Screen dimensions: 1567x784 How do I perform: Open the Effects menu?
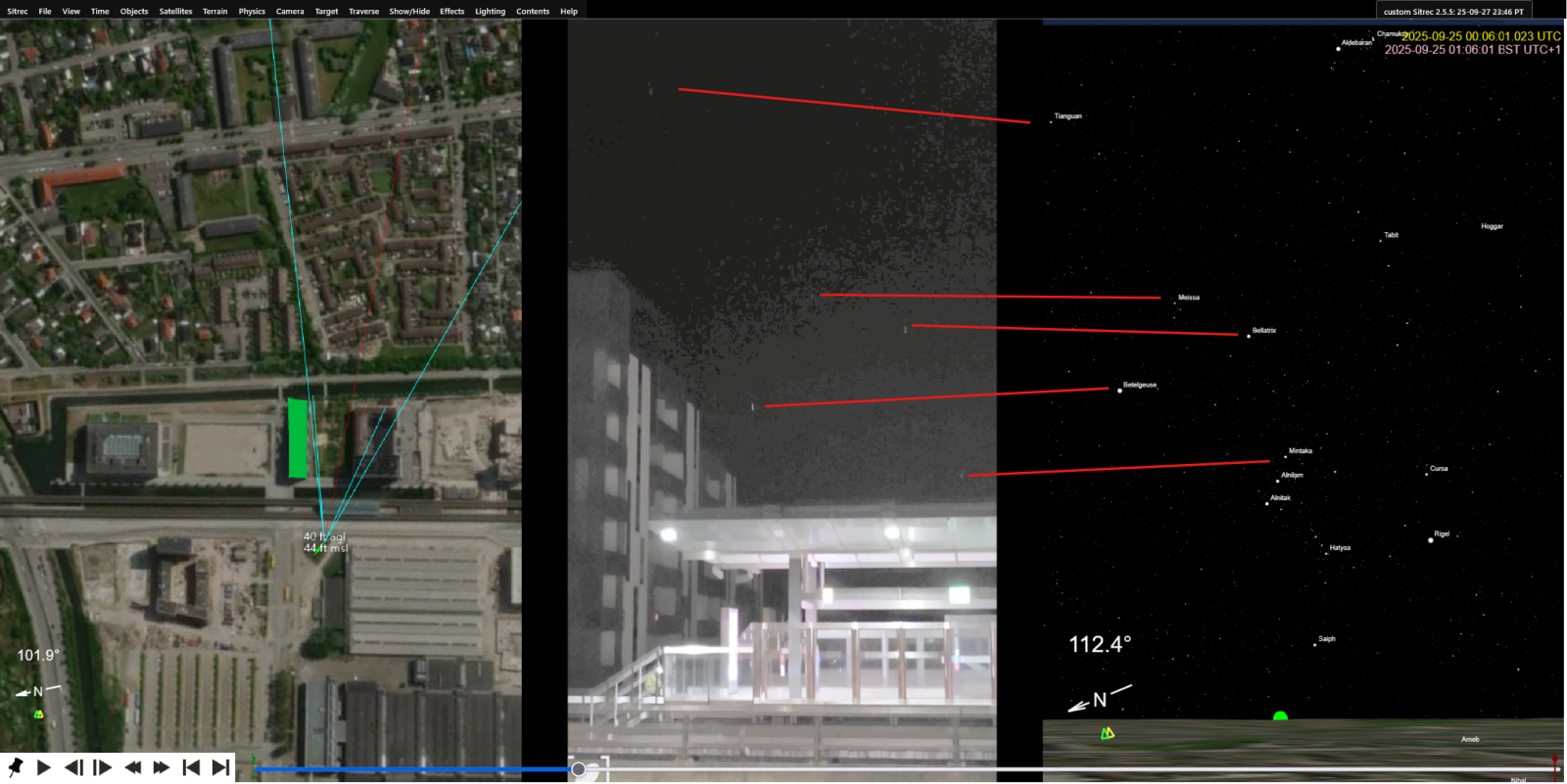pyautogui.click(x=451, y=12)
